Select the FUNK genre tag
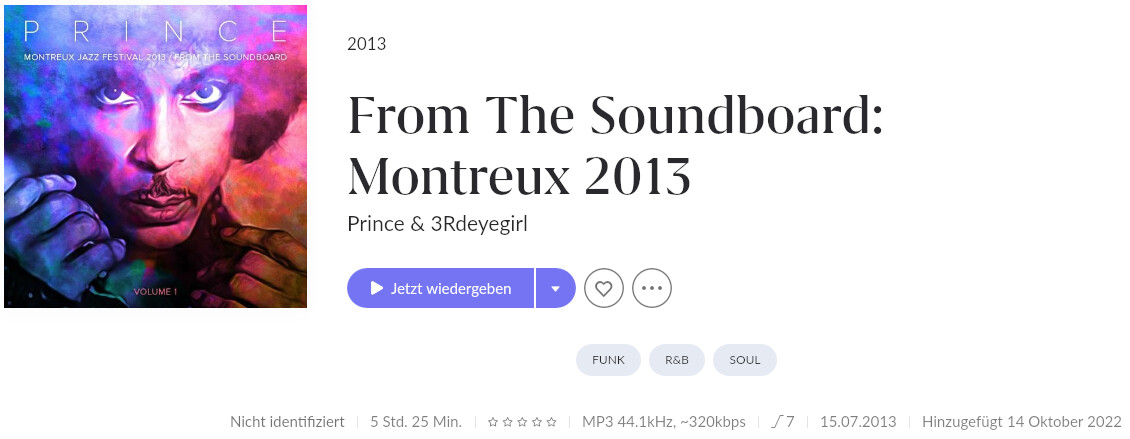 (x=608, y=360)
